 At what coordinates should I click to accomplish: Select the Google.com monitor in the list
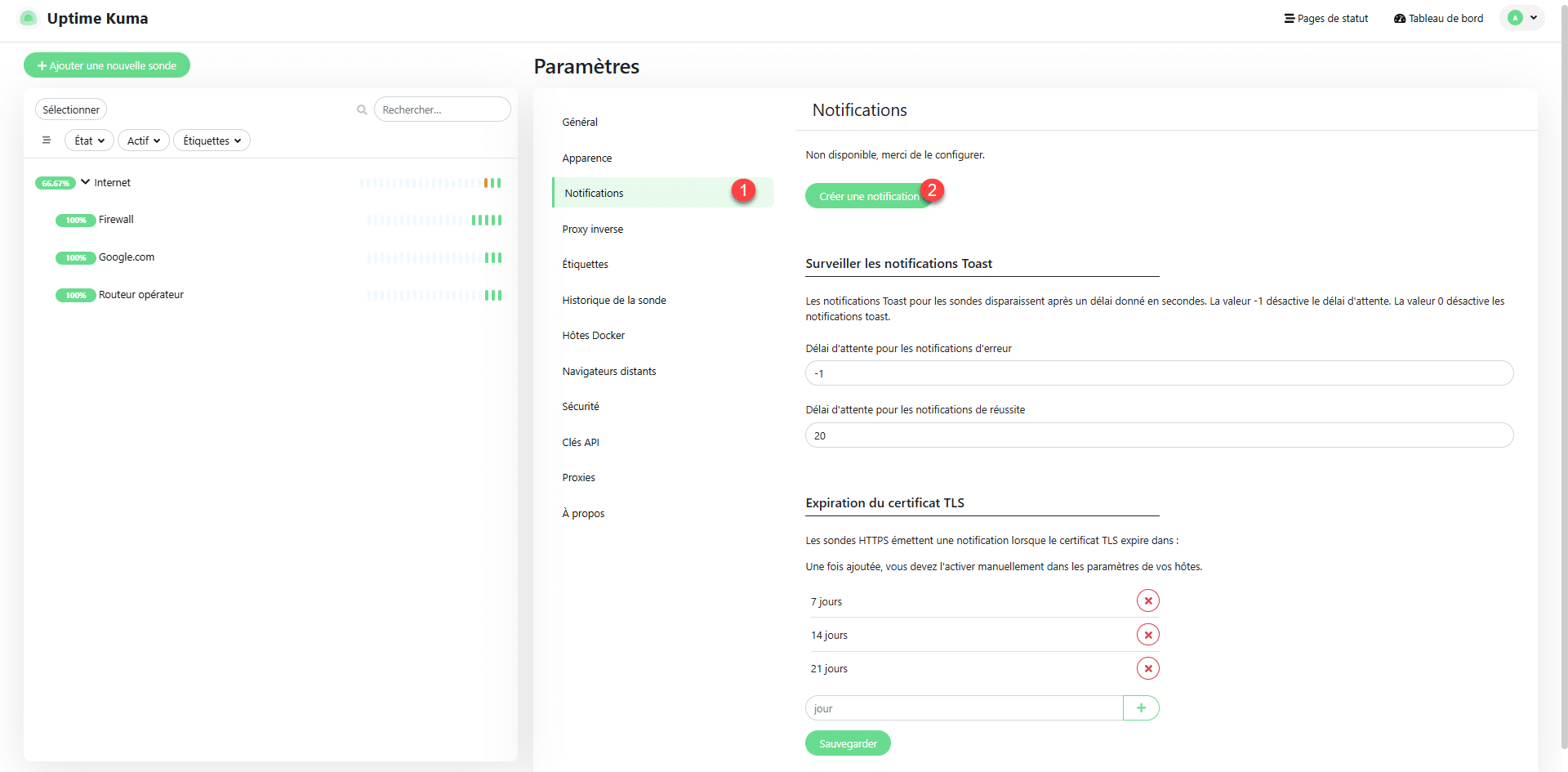[127, 257]
